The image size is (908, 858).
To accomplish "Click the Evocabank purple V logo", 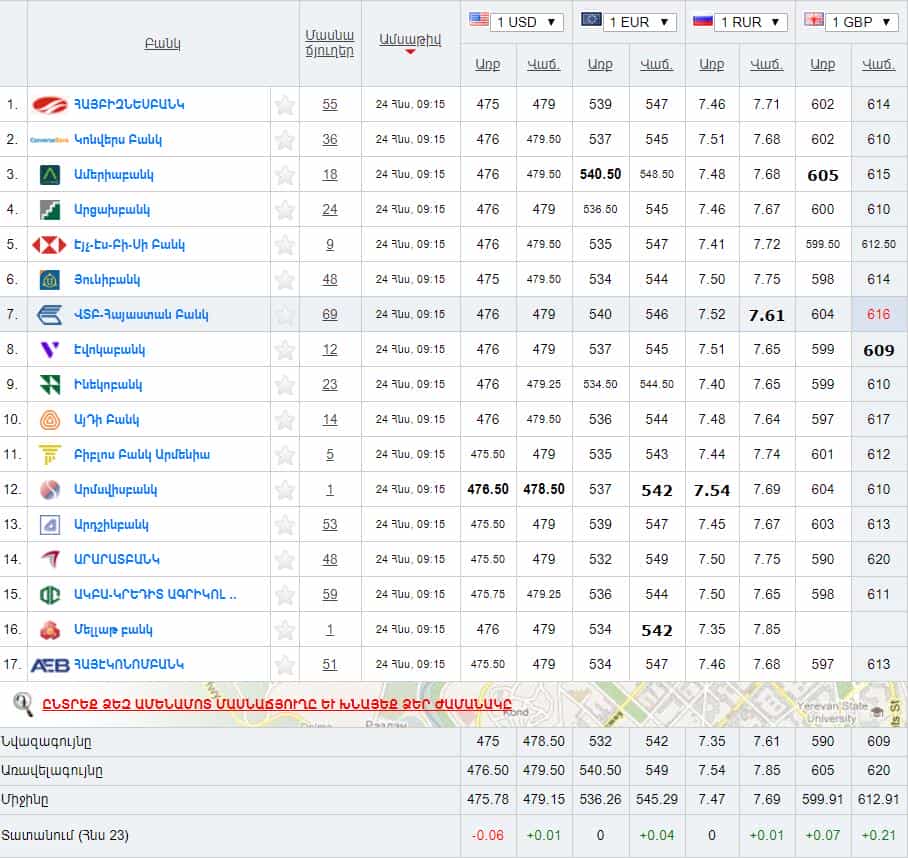I will coord(49,350).
